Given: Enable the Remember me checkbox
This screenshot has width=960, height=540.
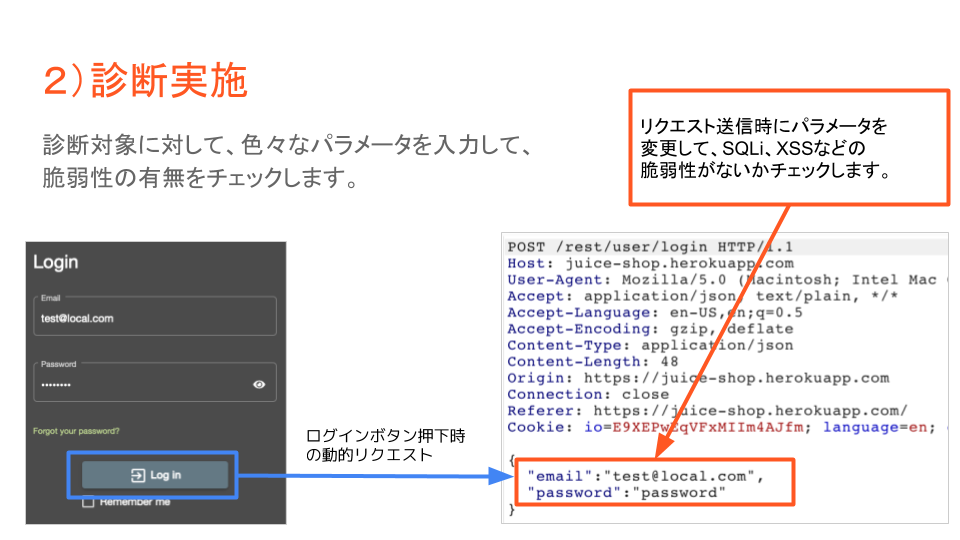Looking at the screenshot, I should (88, 502).
